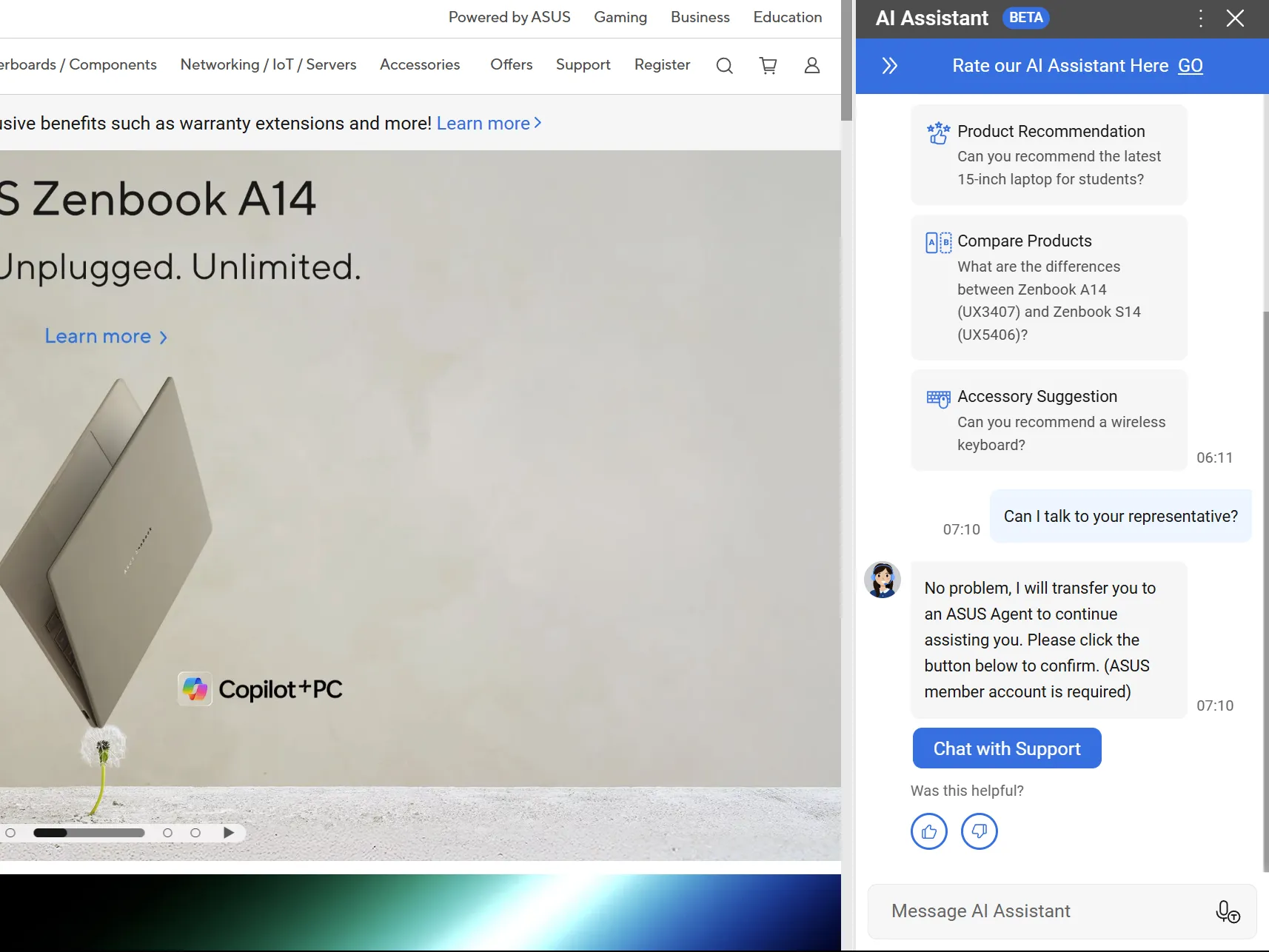Open the search icon in the navigation bar
Image resolution: width=1269 pixels, height=952 pixels.
pyautogui.click(x=724, y=65)
